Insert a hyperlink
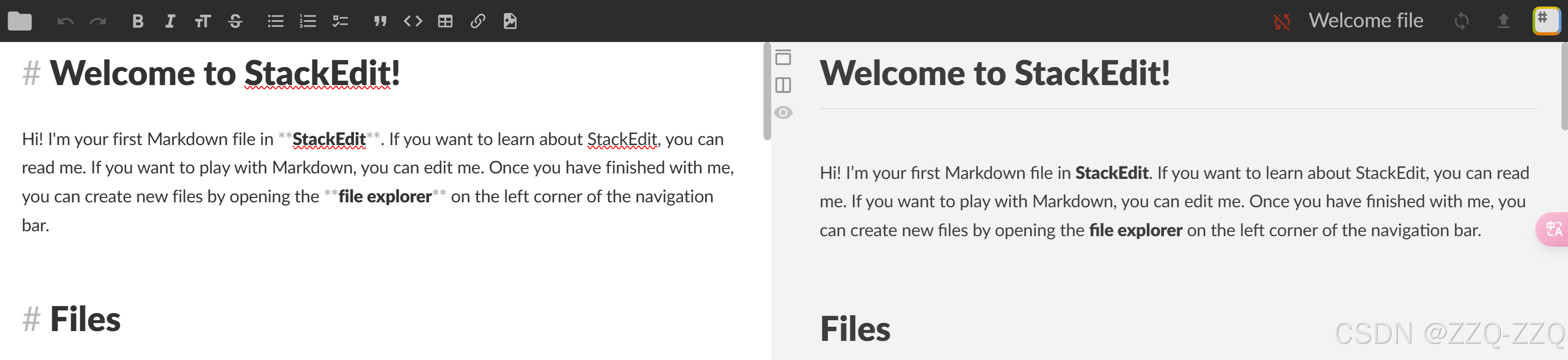Screen dimensions: 1568x360 click(478, 21)
